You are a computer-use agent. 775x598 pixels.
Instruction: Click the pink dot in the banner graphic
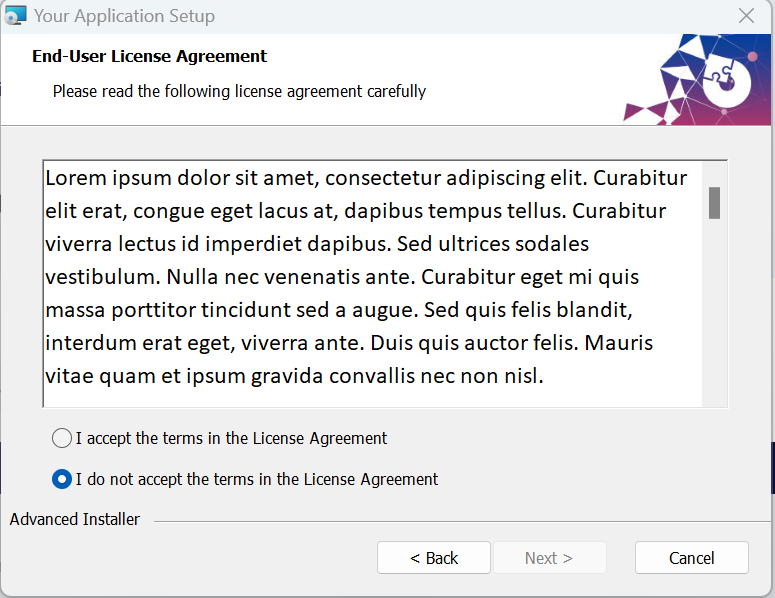click(x=752, y=56)
